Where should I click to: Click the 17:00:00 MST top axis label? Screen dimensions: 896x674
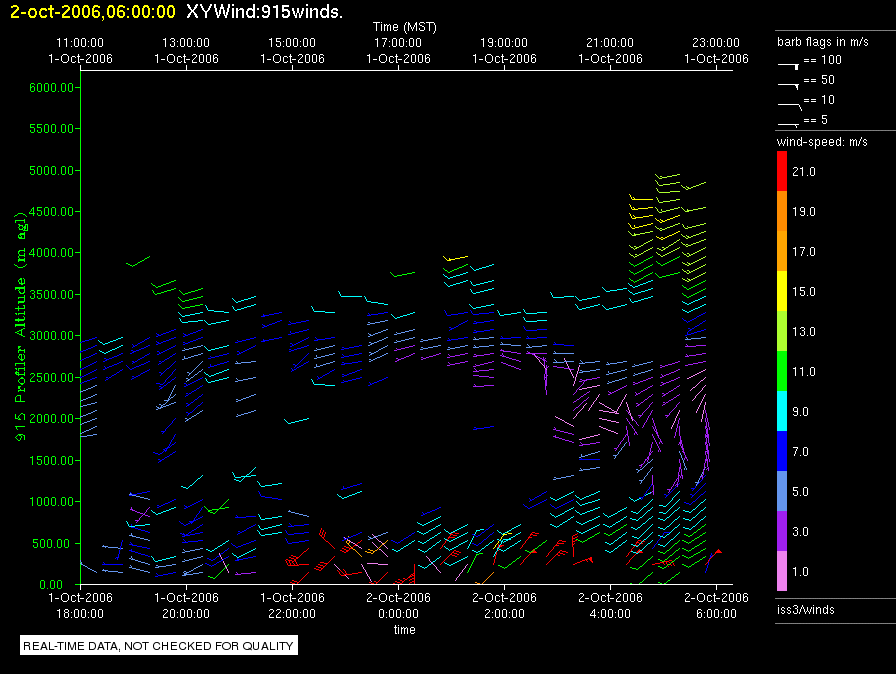click(398, 43)
